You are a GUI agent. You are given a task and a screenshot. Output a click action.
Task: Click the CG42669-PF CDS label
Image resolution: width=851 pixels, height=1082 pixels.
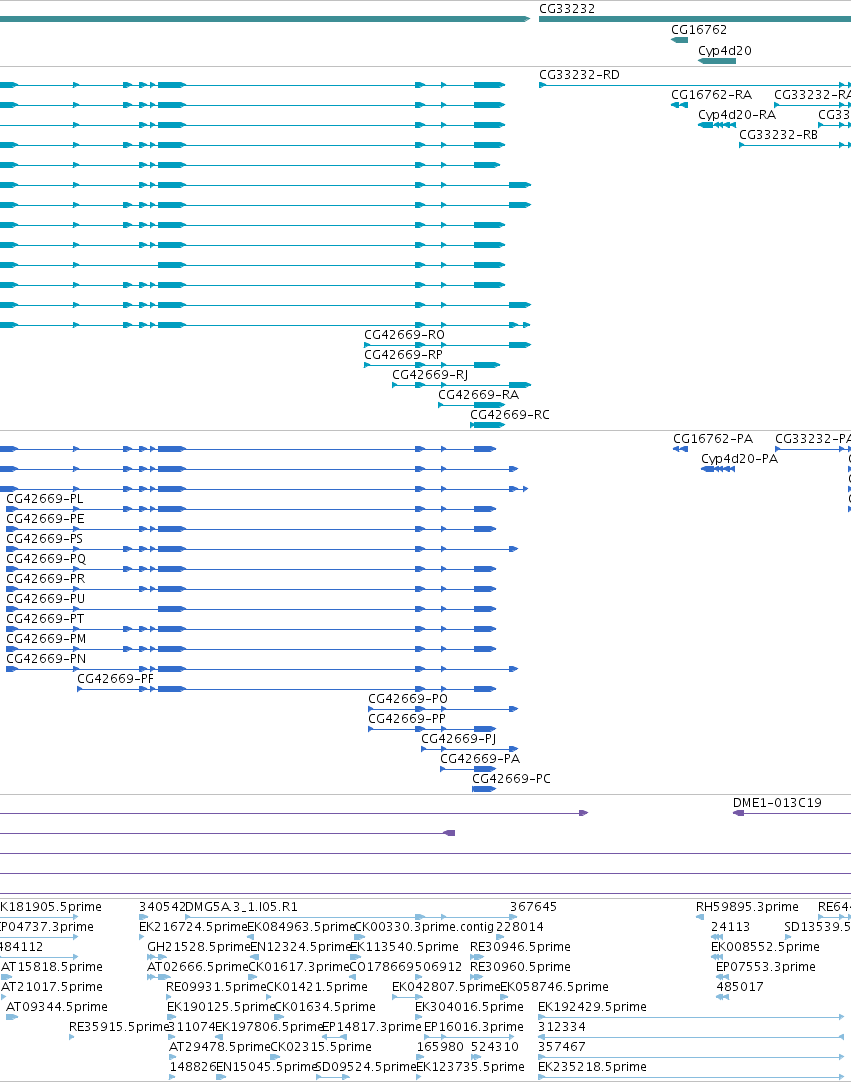click(x=115, y=679)
